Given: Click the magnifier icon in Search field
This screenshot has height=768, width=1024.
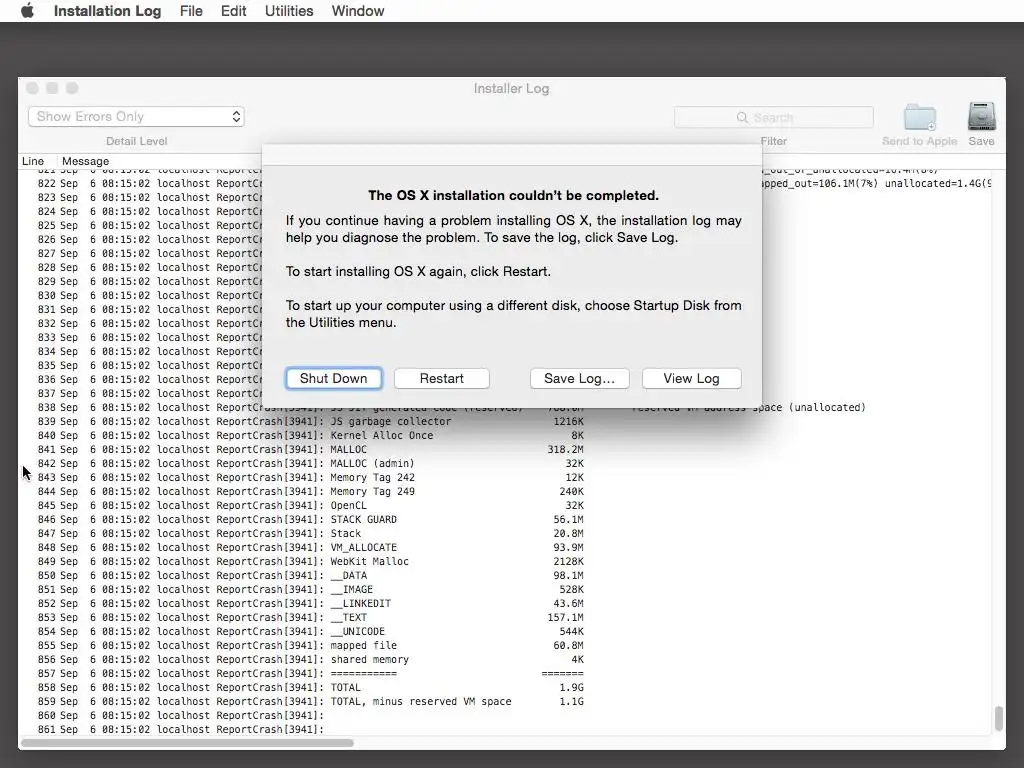Looking at the screenshot, I should tap(742, 118).
